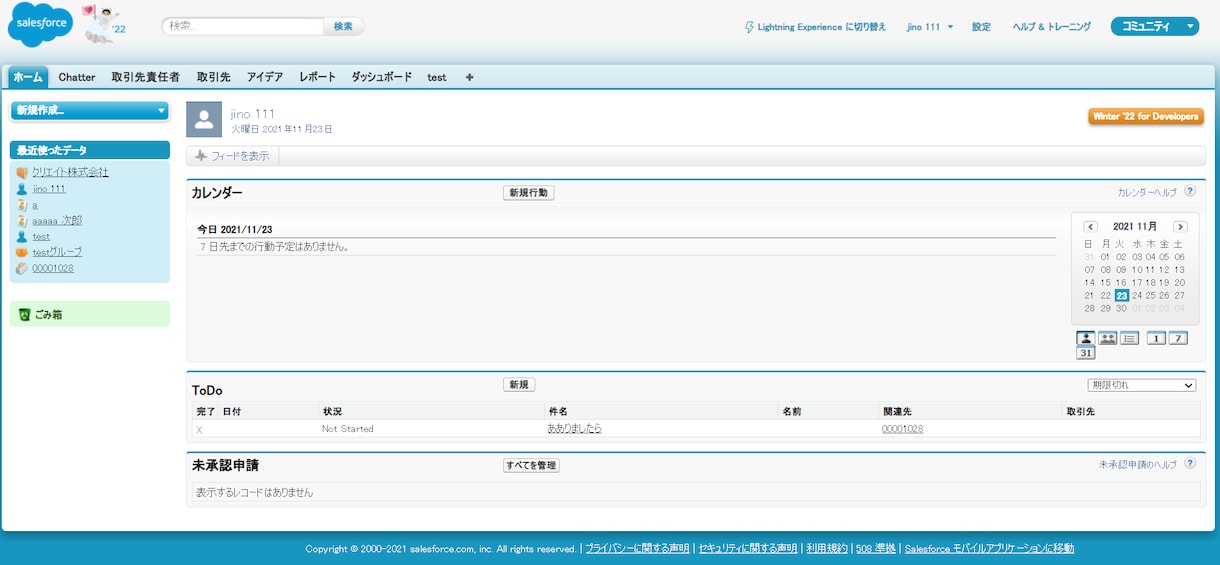Open Salesforce モバイルアプリケーションに移動 link
This screenshot has height=565, width=1220.
pyautogui.click(x=989, y=548)
